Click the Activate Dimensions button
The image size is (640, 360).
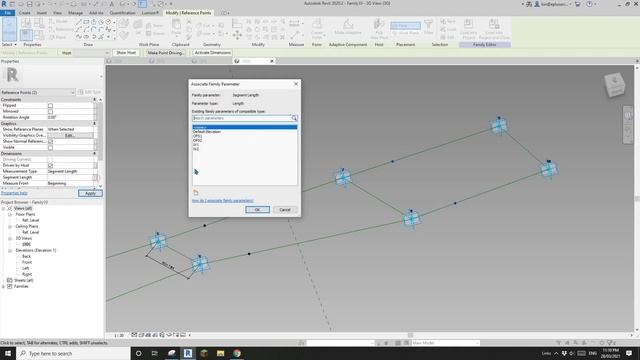point(212,53)
